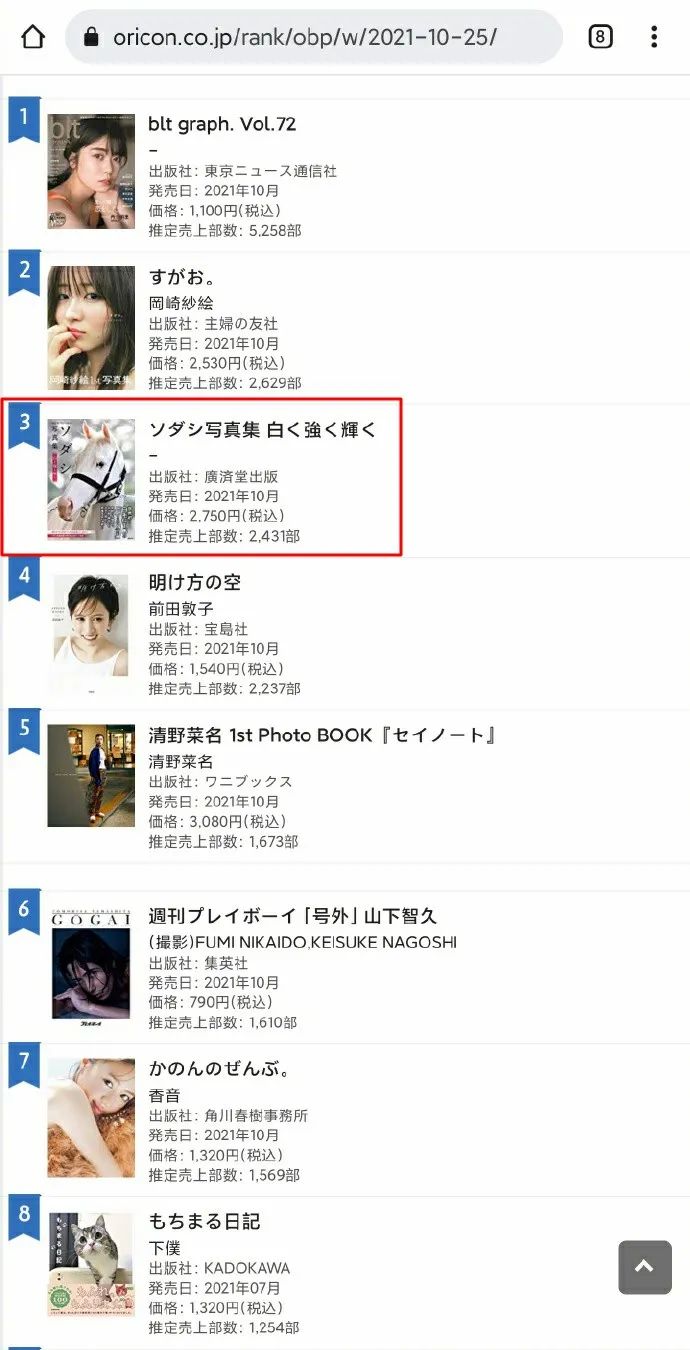Image resolution: width=690 pixels, height=1350 pixels.
Task: Click the GOGAI magazine cover thumbnail
Action: pos(91,966)
